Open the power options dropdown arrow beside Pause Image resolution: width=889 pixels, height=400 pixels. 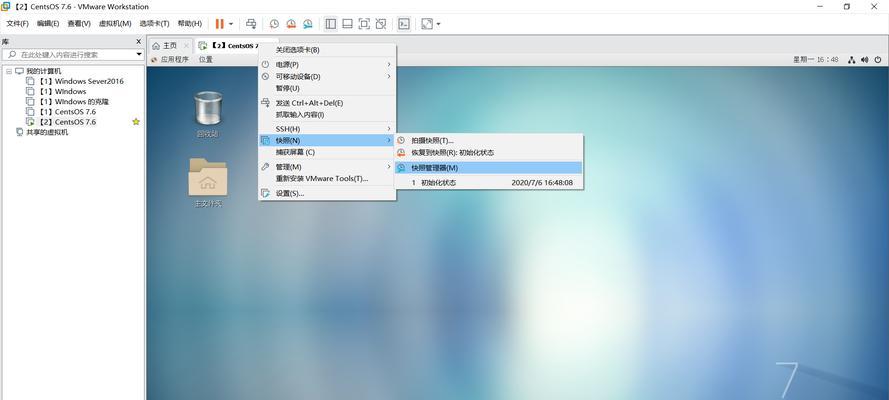click(x=231, y=24)
